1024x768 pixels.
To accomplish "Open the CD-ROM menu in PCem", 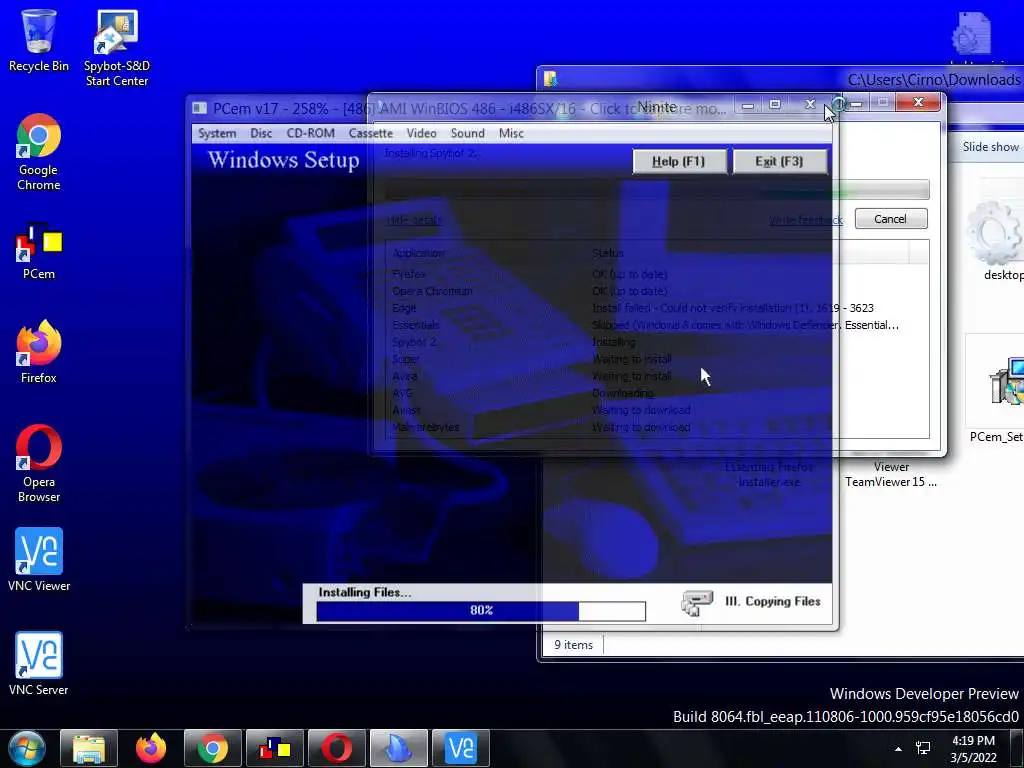I will pos(310,133).
